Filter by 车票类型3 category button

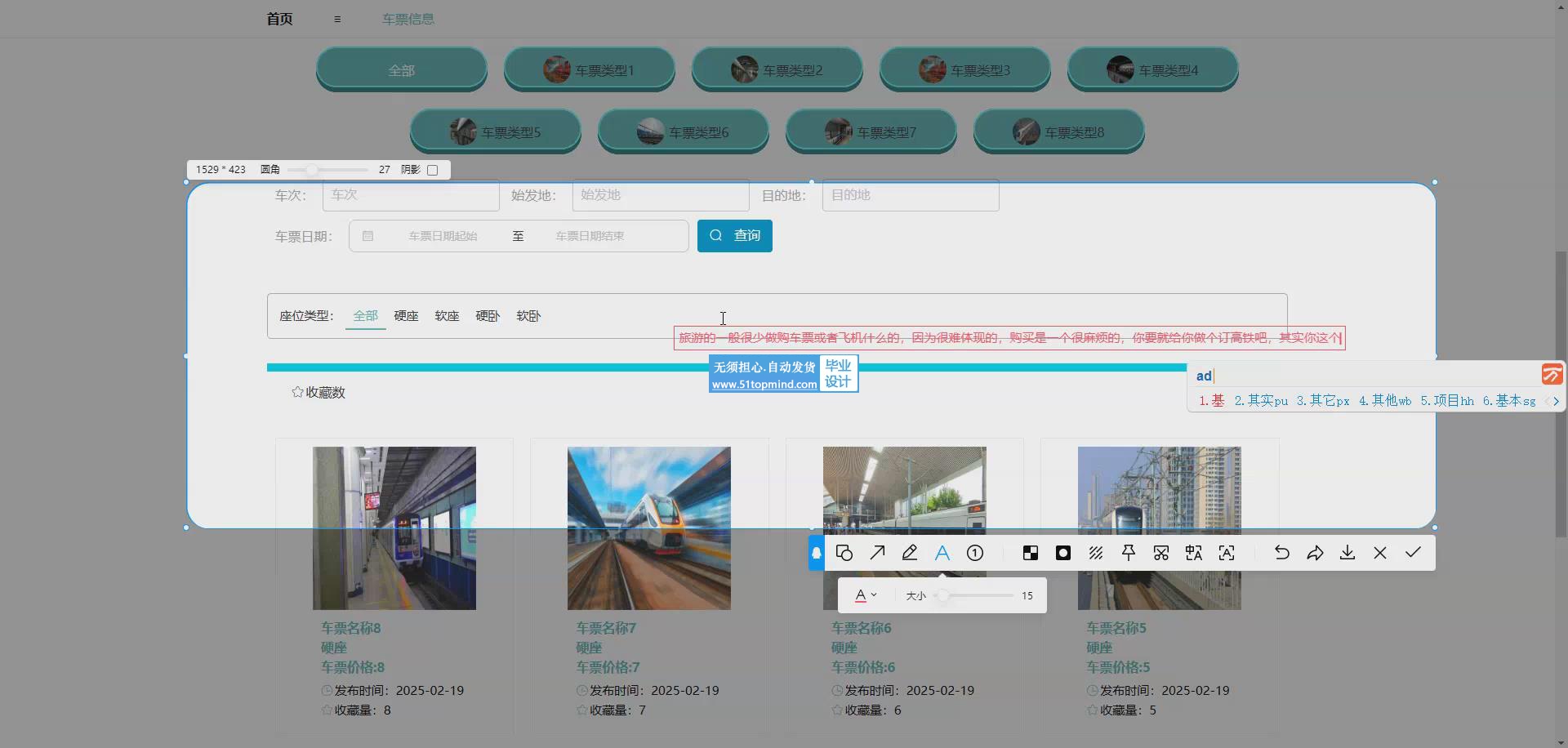click(x=964, y=70)
